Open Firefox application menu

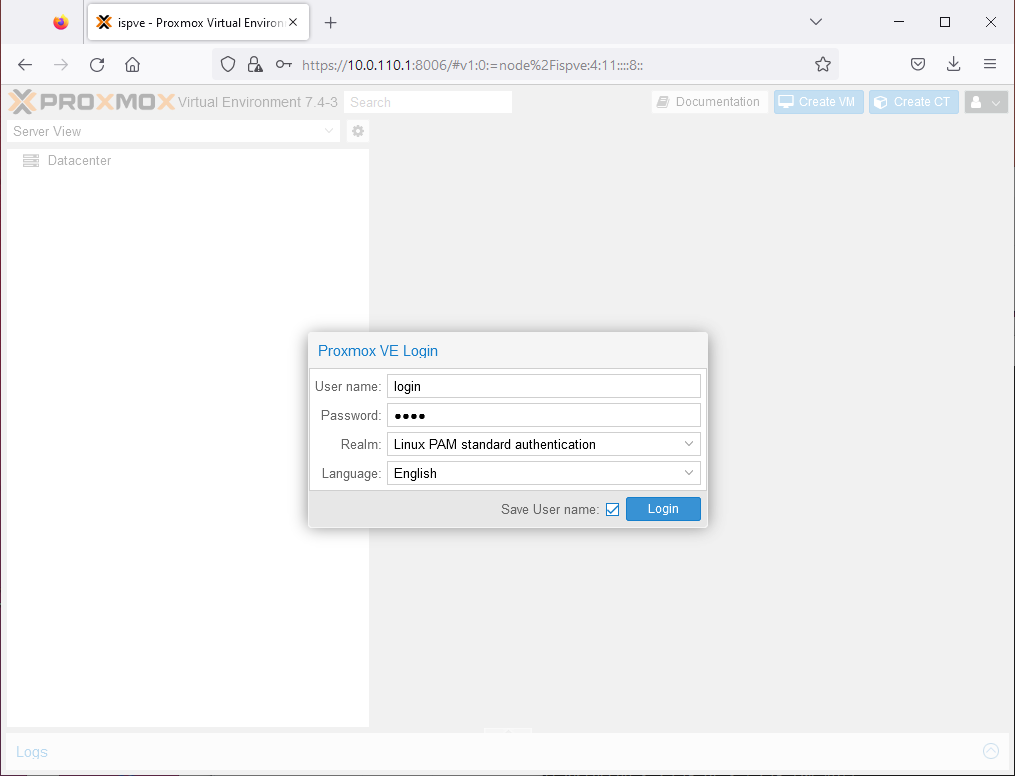pos(990,64)
